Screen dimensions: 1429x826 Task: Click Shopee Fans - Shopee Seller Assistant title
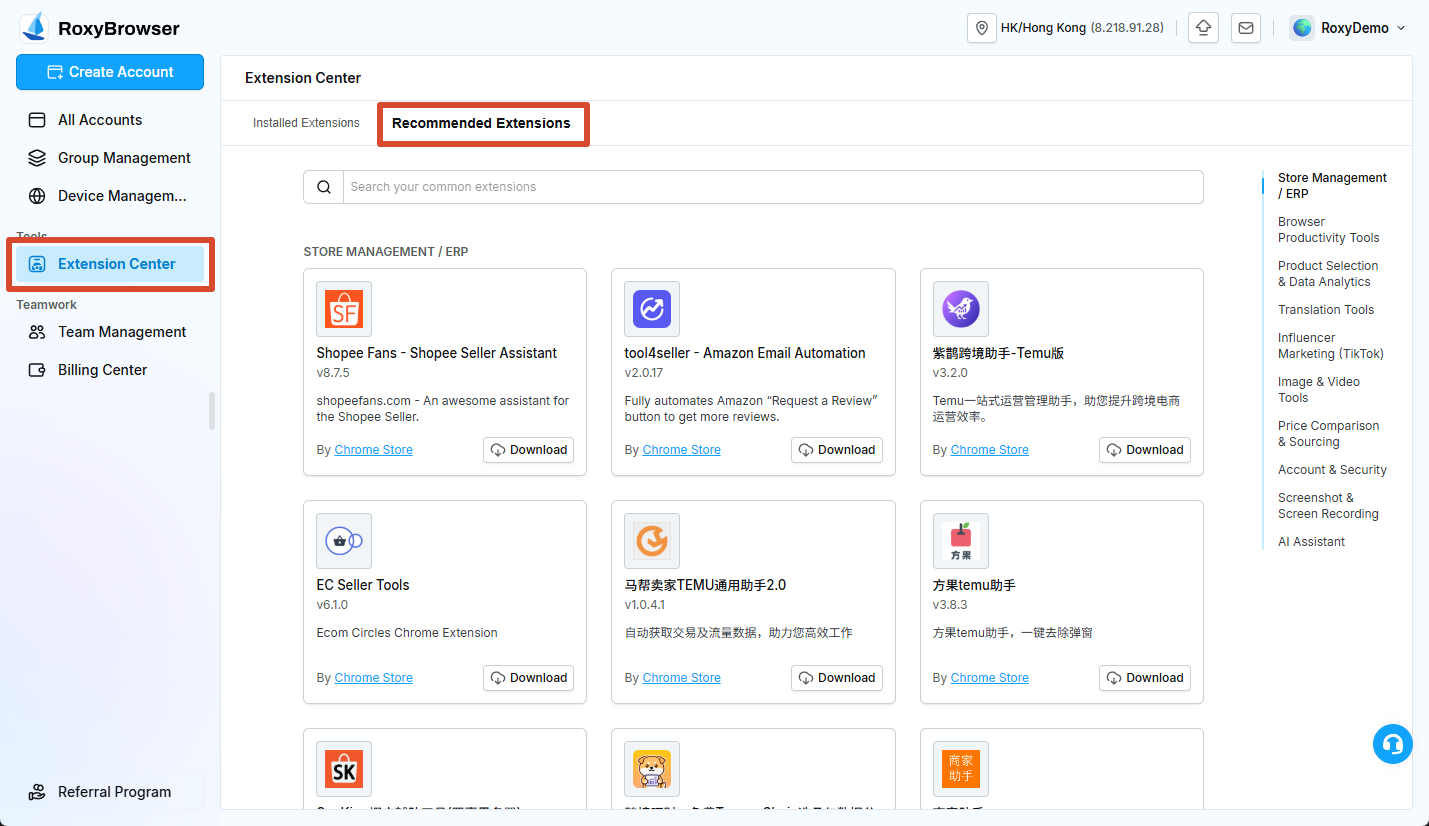[x=437, y=353]
